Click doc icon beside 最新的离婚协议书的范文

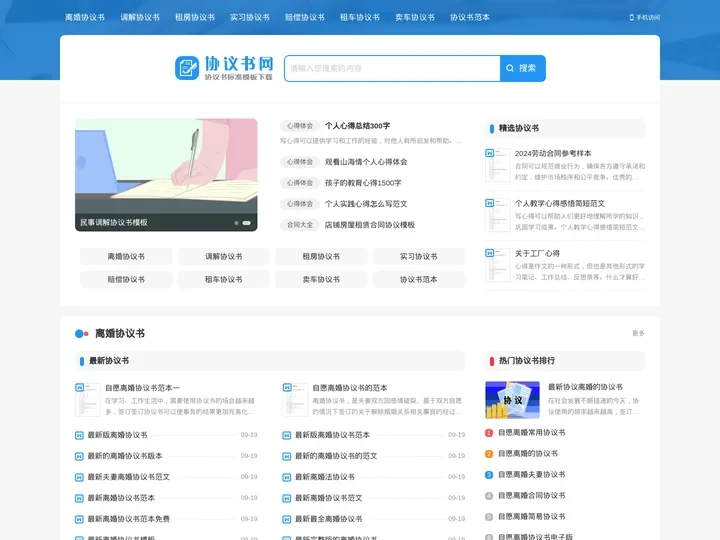[287, 456]
